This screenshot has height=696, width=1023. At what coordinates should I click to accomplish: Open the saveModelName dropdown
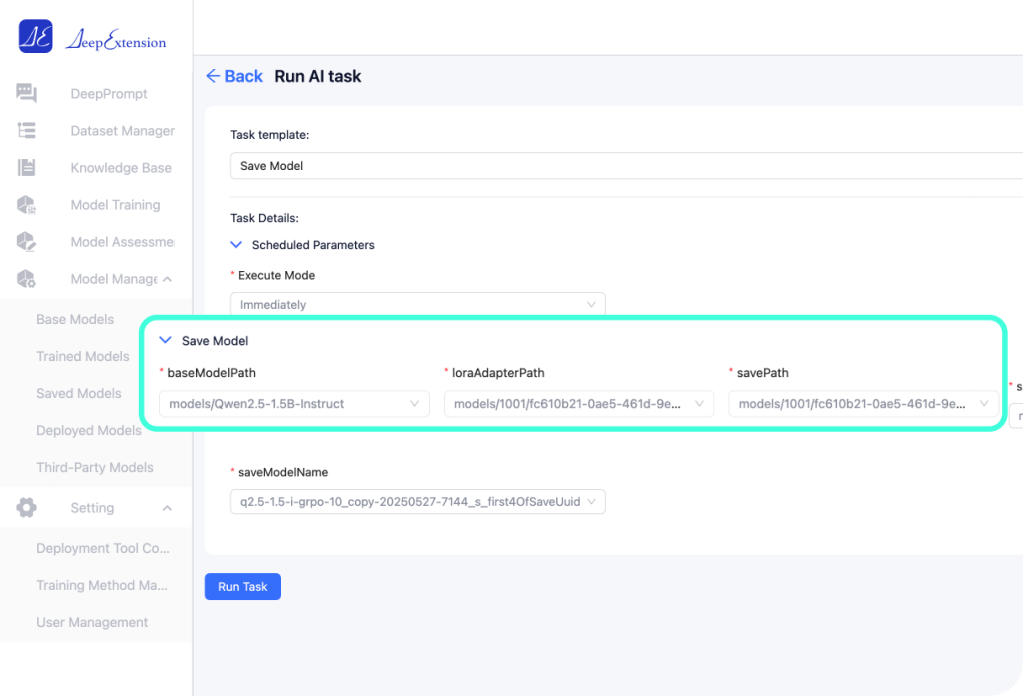pos(417,501)
